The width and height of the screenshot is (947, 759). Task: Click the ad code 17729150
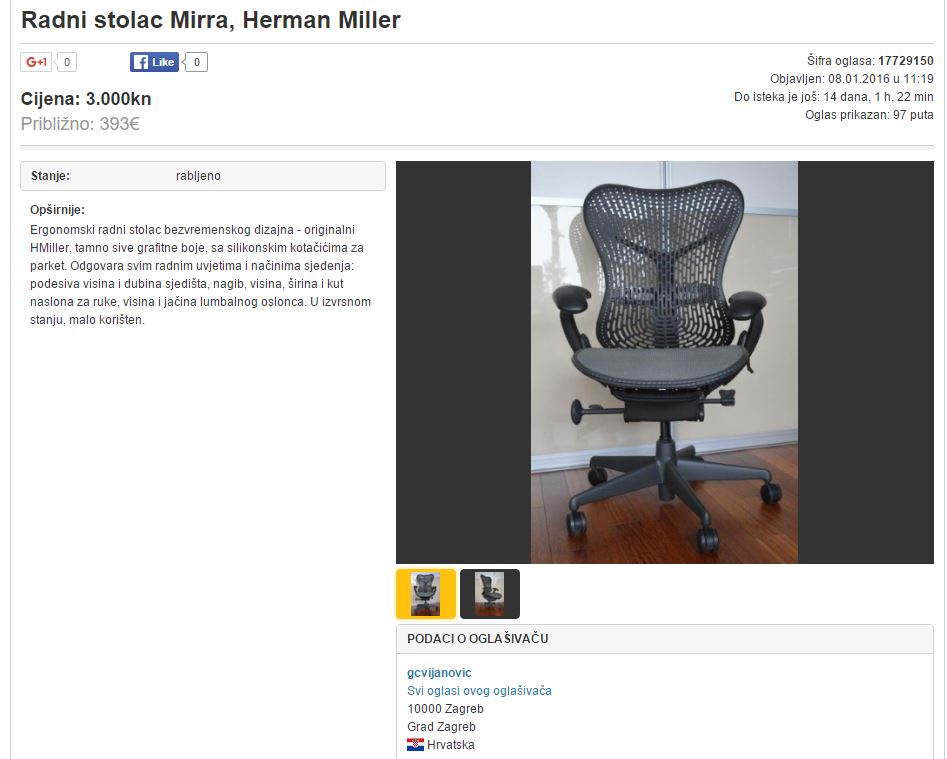pyautogui.click(x=905, y=61)
